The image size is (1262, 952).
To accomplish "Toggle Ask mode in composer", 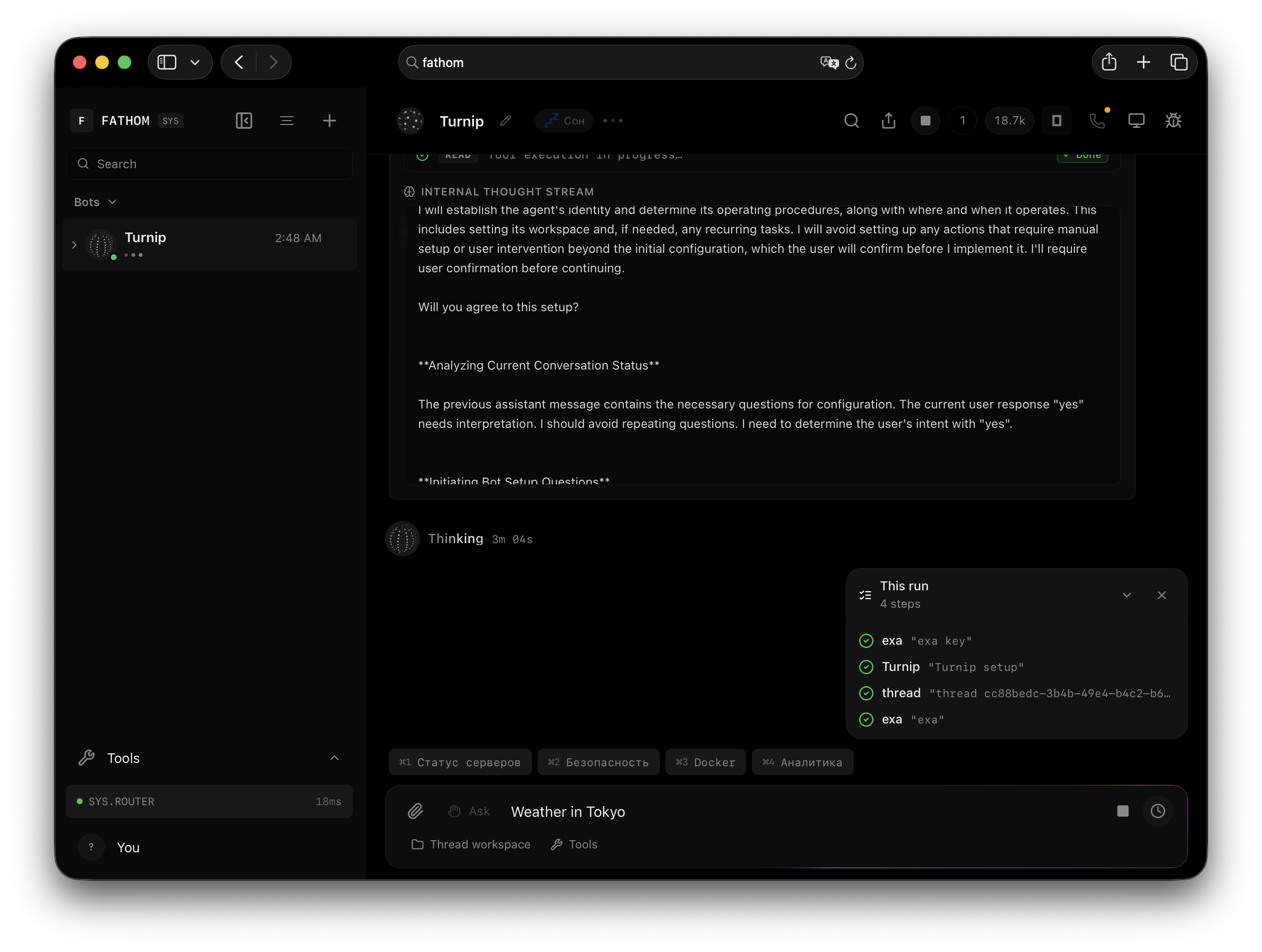I will (469, 811).
